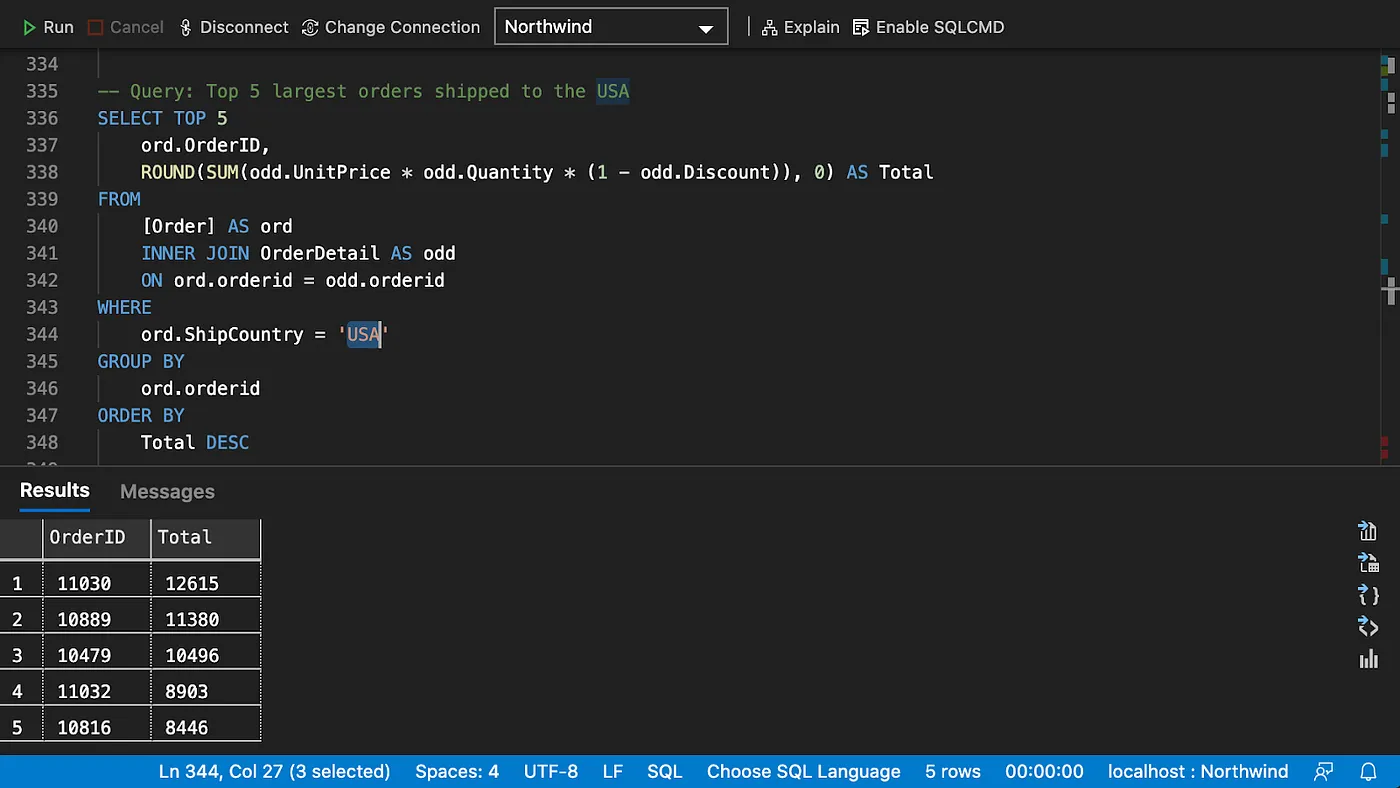Screen dimensions: 1400x788
Task: Click Explain query plan button
Action: coord(800,27)
